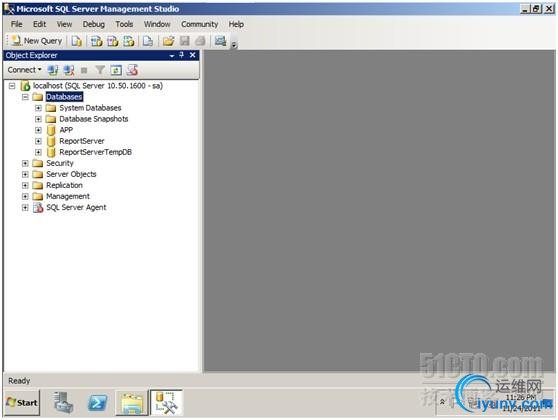Viewport: 558px width, 420px height.
Task: Select the Server Objects tree label
Action: coord(71,174)
